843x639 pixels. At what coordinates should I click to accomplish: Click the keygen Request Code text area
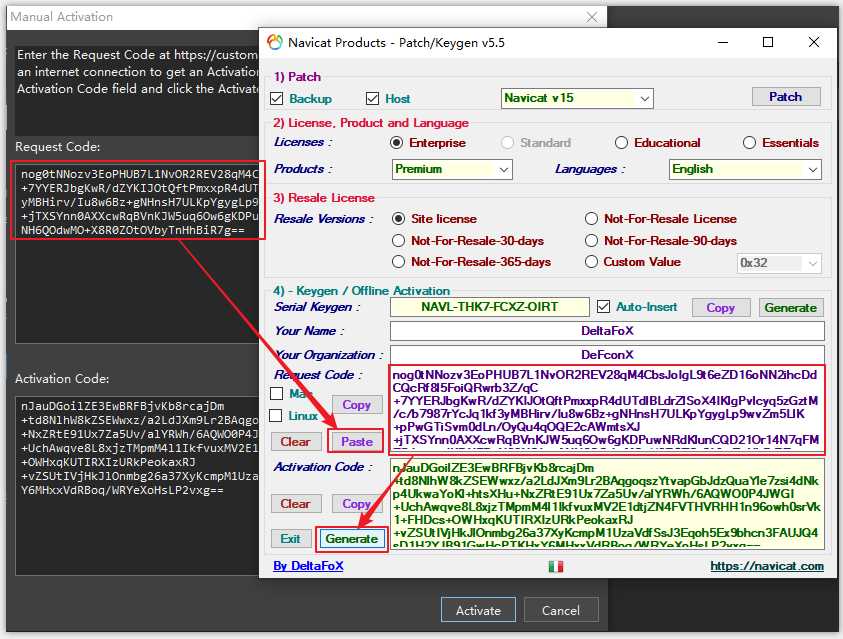[x=607, y=408]
